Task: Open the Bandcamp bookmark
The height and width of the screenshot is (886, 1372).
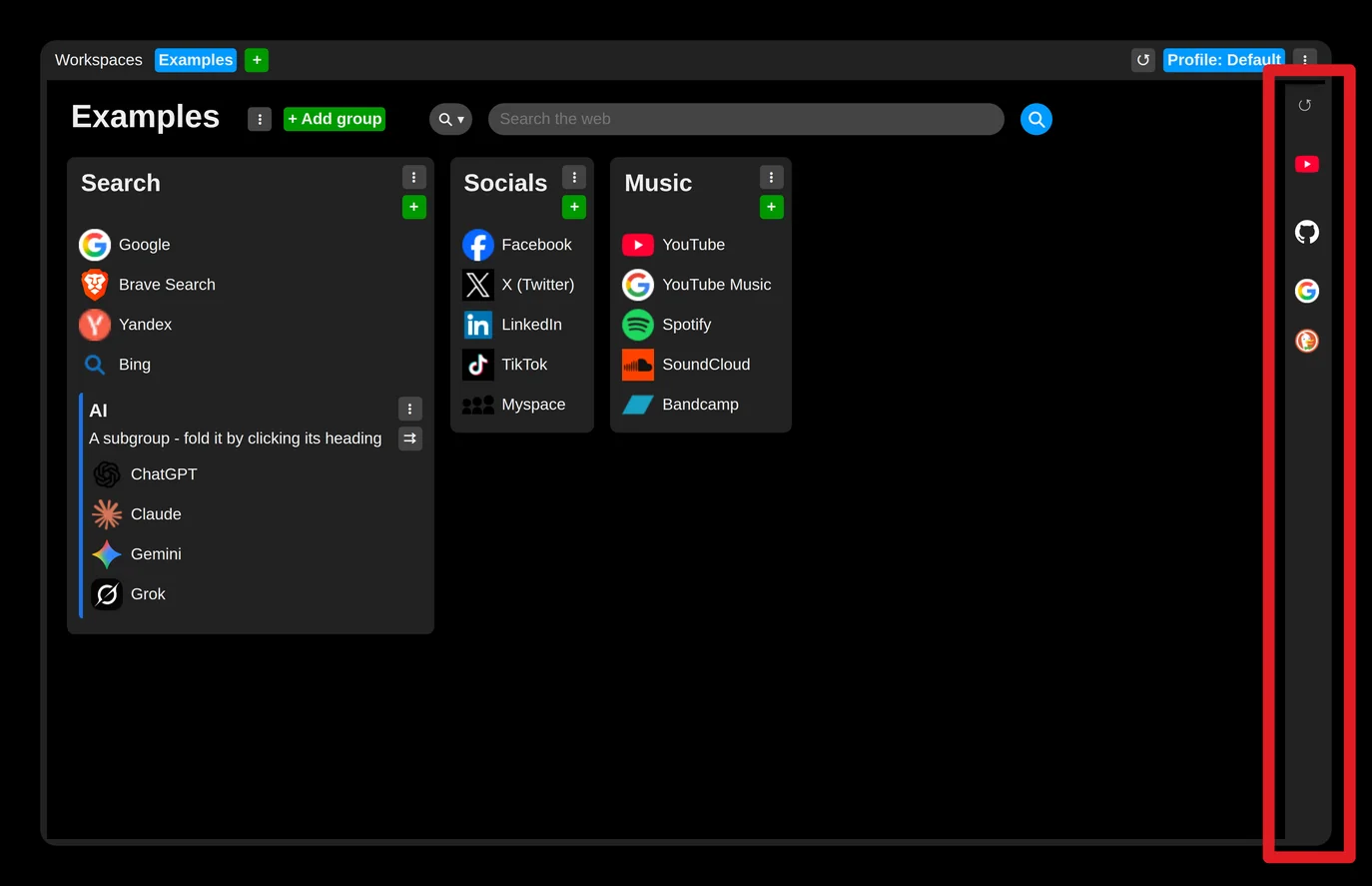Action: pos(681,405)
